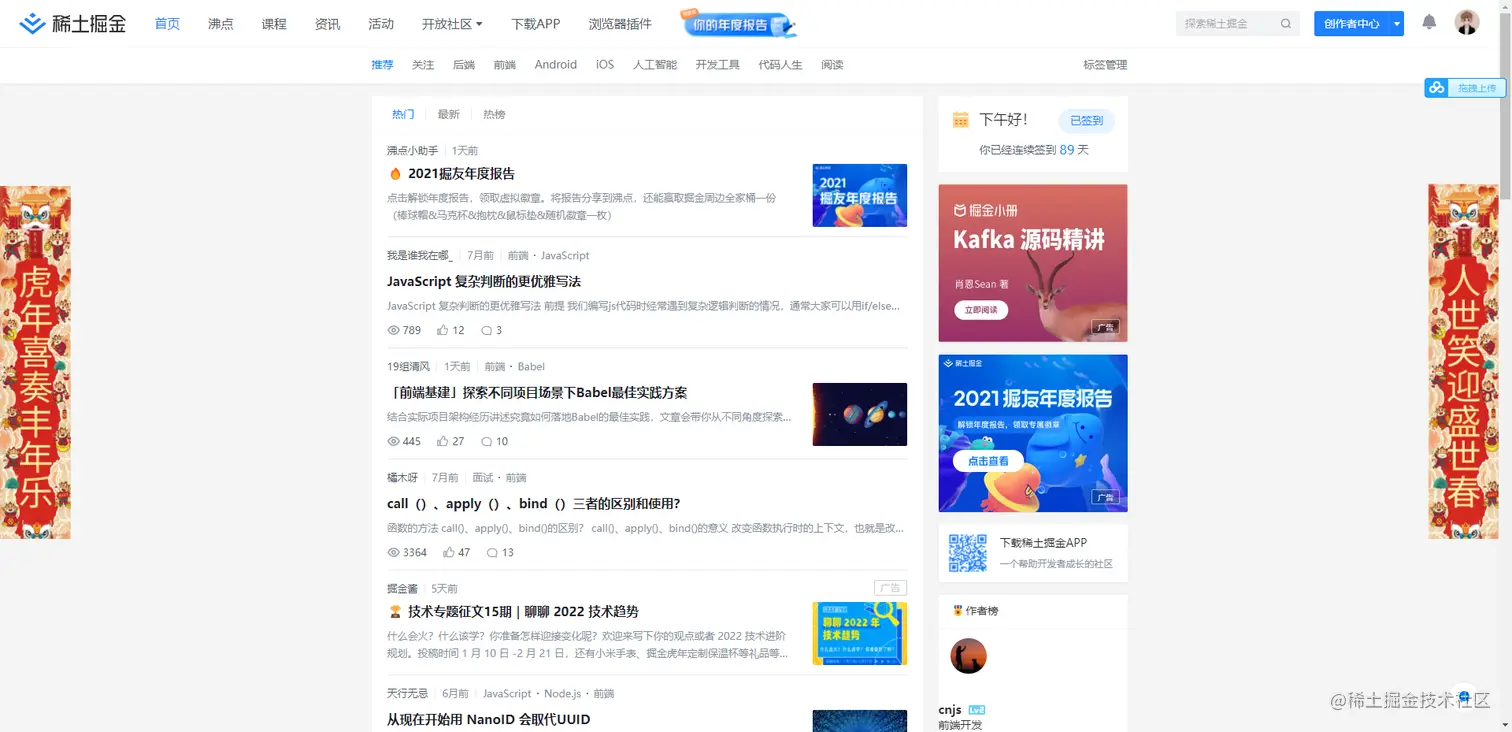
Task: Open the 资讯 nav item
Action: 327,24
